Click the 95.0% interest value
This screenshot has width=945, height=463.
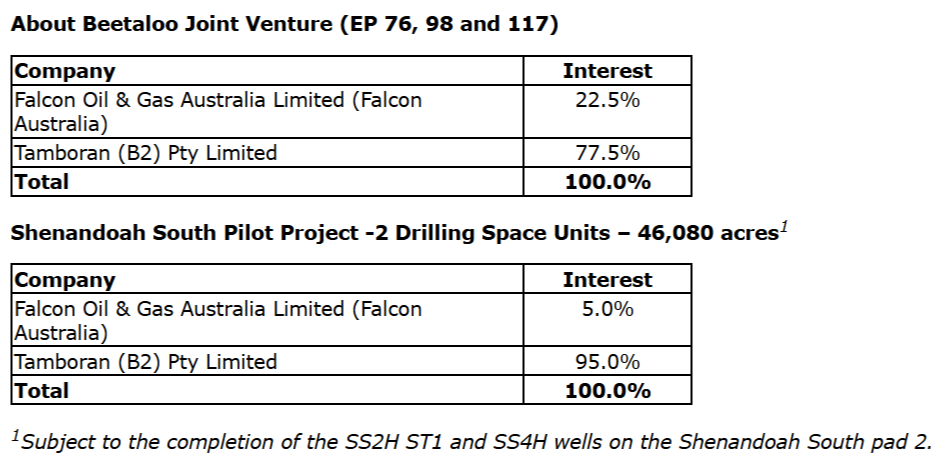(x=607, y=362)
